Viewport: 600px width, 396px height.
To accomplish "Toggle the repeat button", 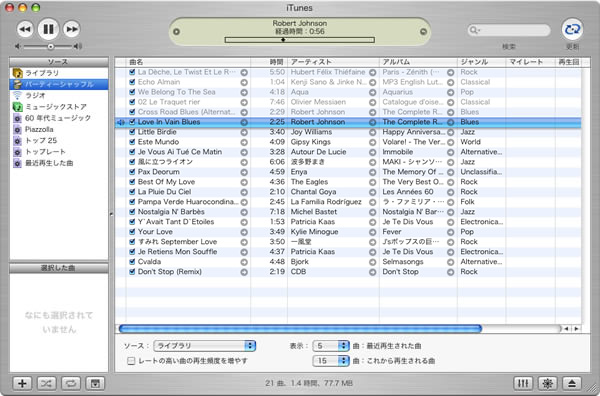I will 71,383.
